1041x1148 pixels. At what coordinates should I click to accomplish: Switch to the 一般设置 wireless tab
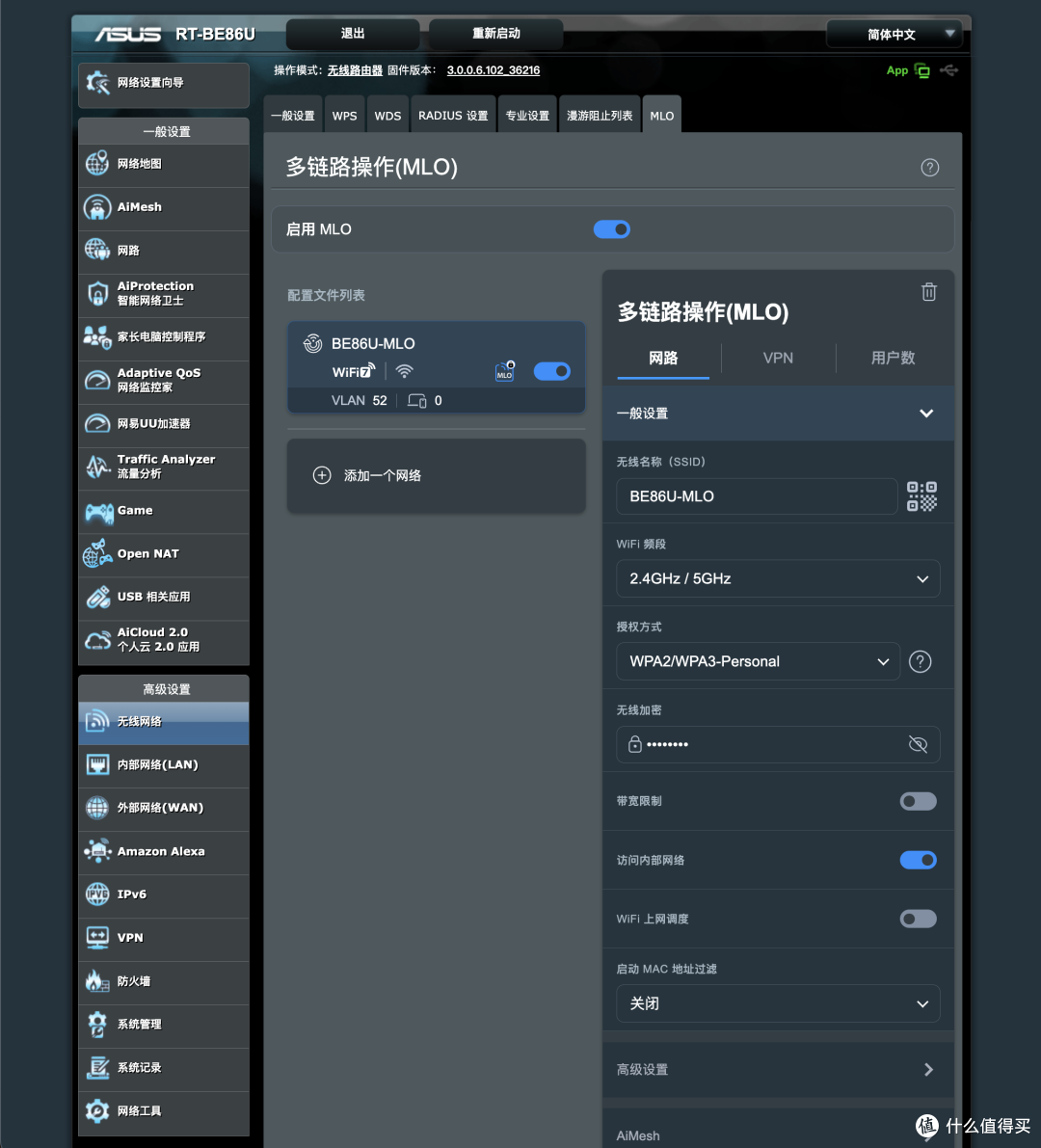click(293, 116)
